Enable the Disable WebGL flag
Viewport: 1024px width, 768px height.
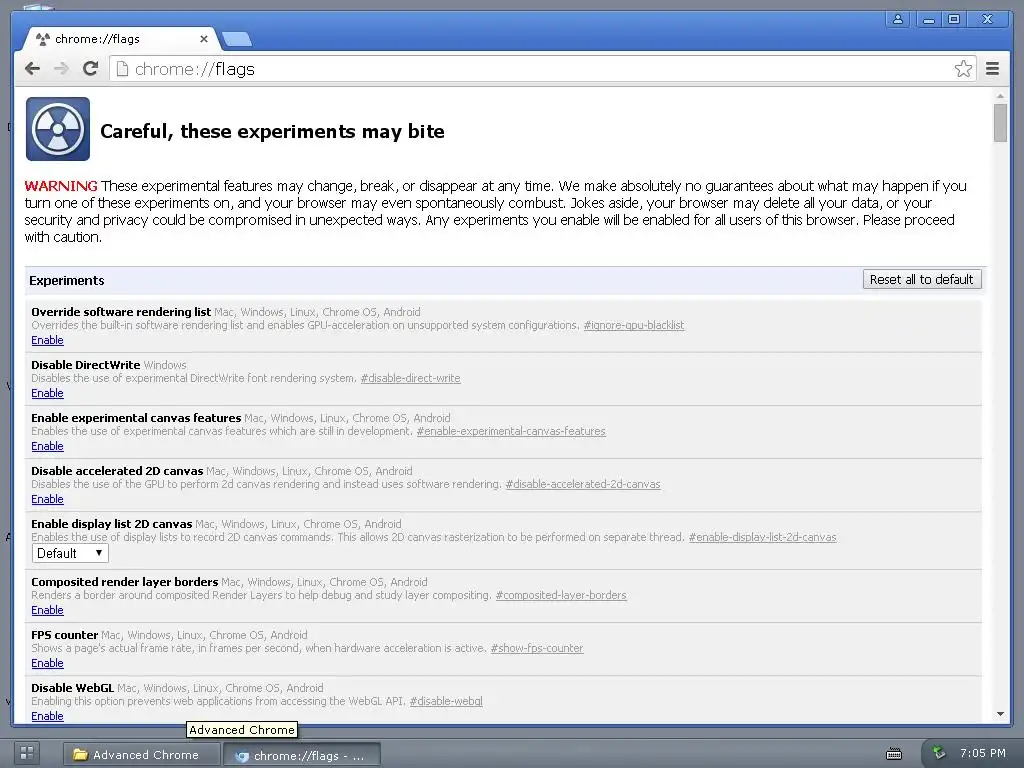click(x=47, y=716)
